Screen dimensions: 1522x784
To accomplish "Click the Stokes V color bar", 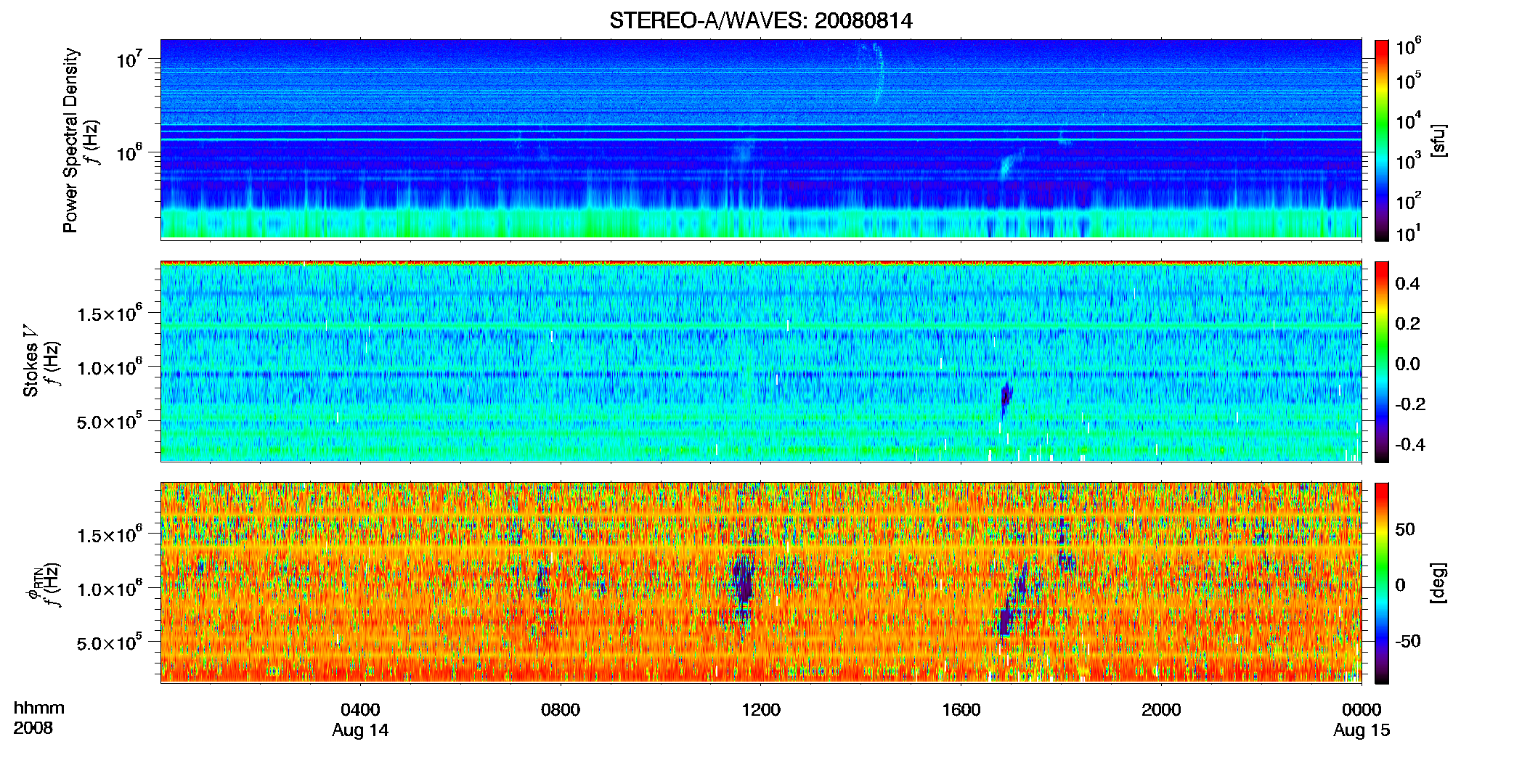I will 1382,362.
